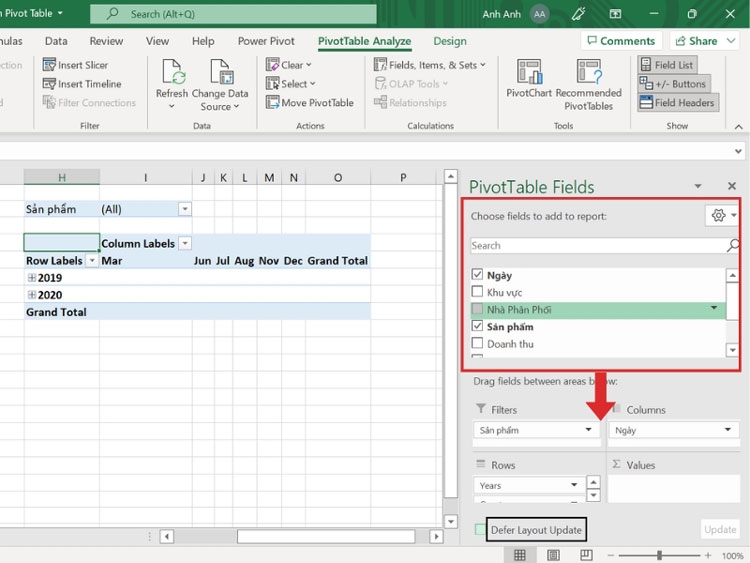Switch to the View tab
Screen dimensions: 750x563
point(157,41)
